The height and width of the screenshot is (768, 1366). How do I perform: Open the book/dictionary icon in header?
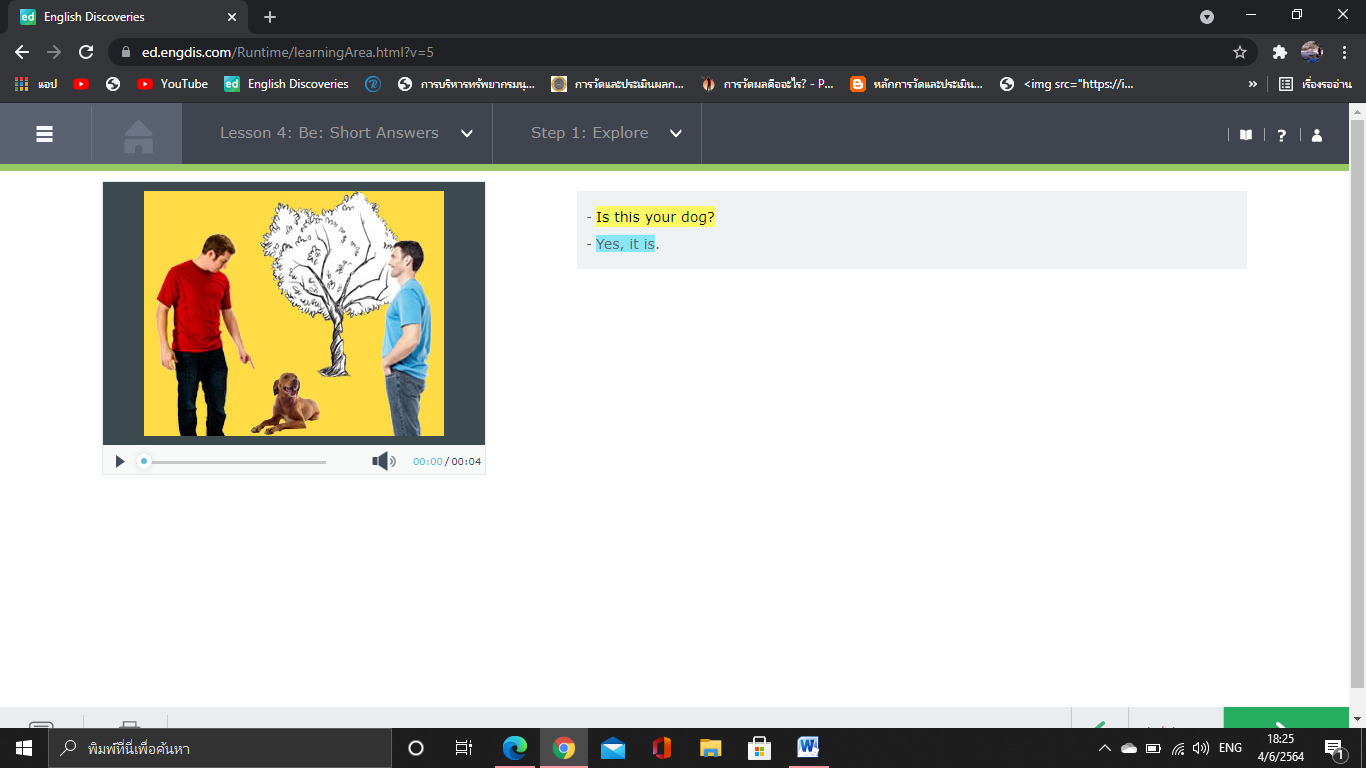[1246, 135]
